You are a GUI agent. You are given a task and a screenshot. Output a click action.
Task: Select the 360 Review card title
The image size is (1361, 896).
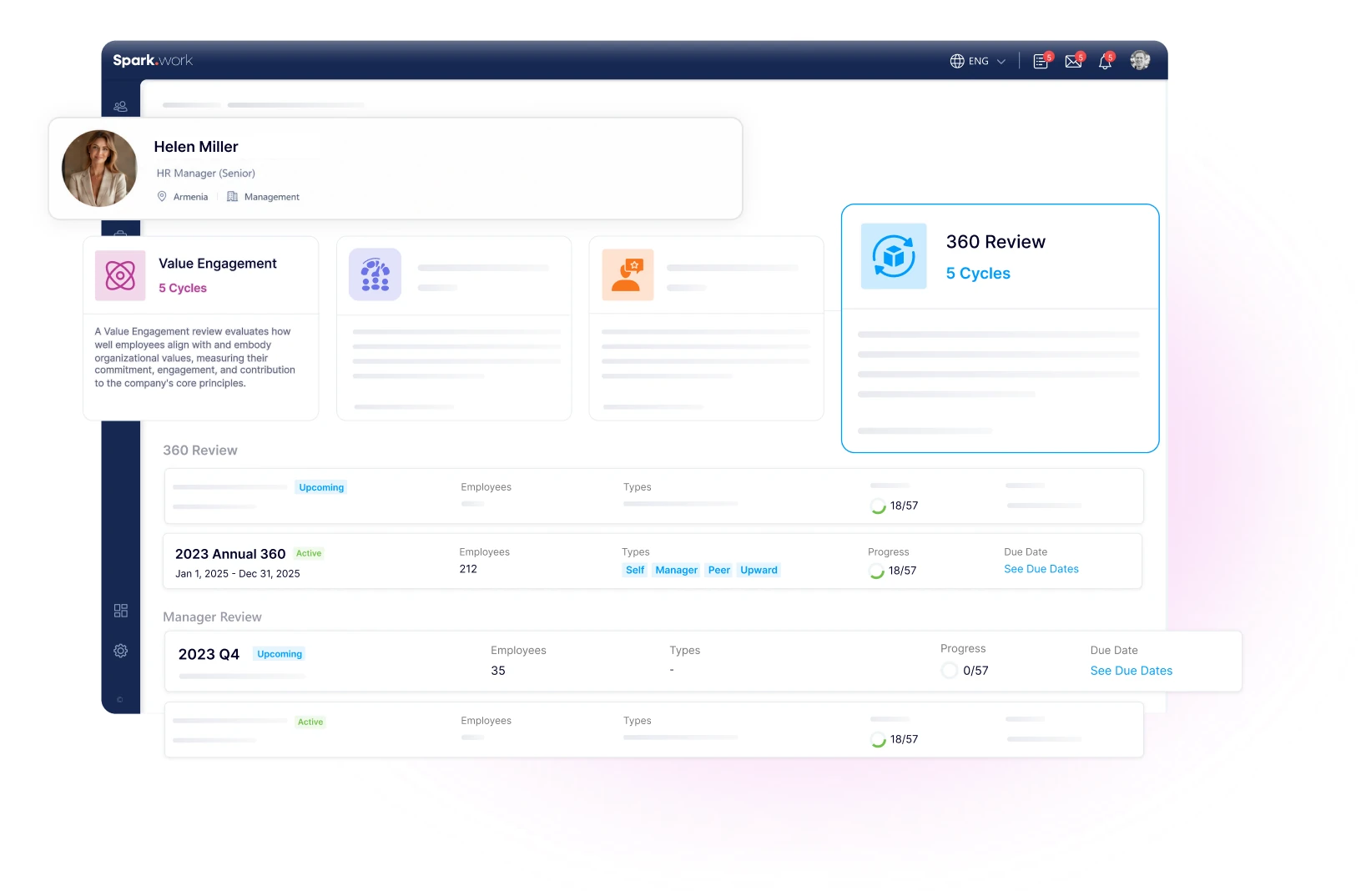pyautogui.click(x=996, y=242)
